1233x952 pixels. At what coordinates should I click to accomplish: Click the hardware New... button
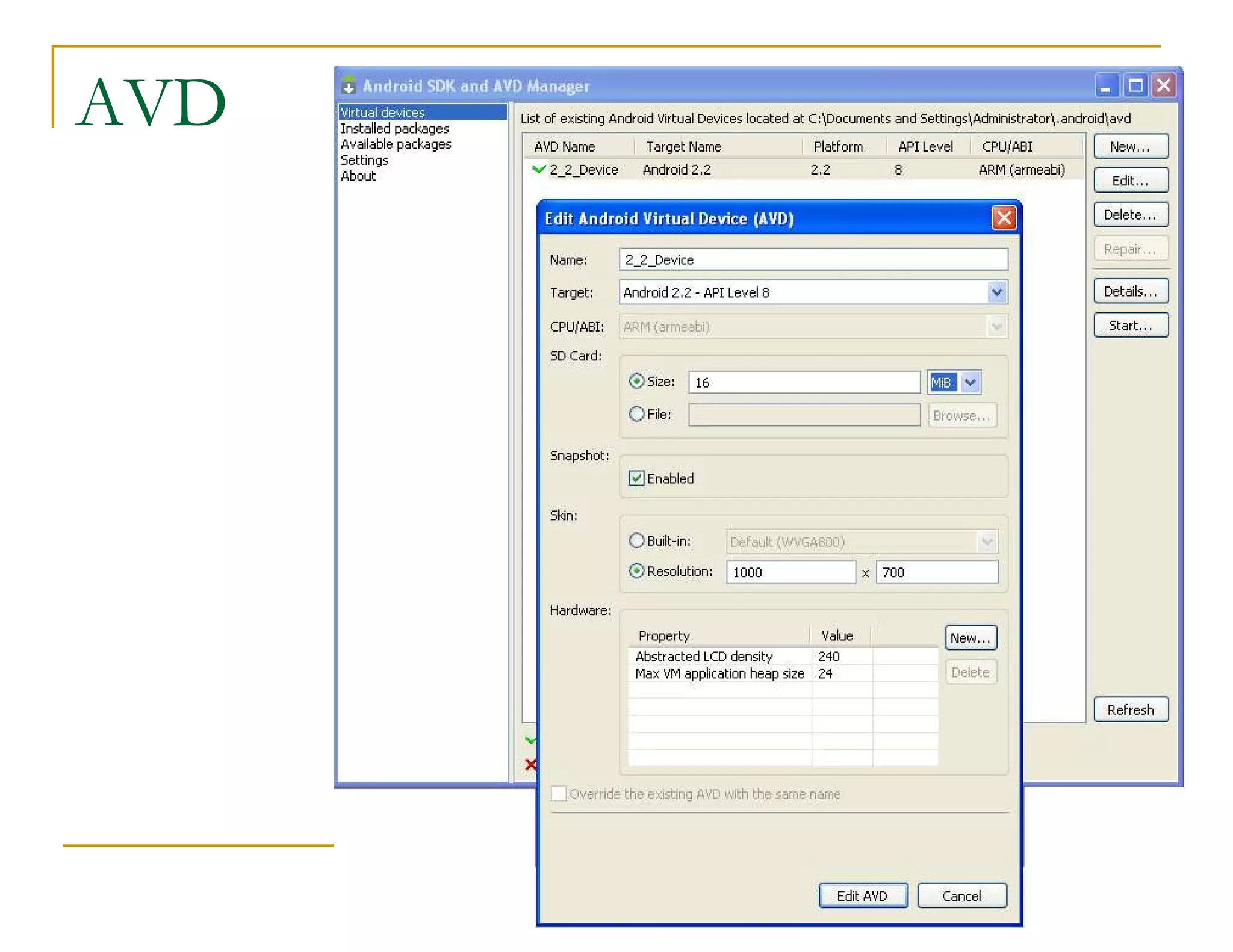click(971, 638)
